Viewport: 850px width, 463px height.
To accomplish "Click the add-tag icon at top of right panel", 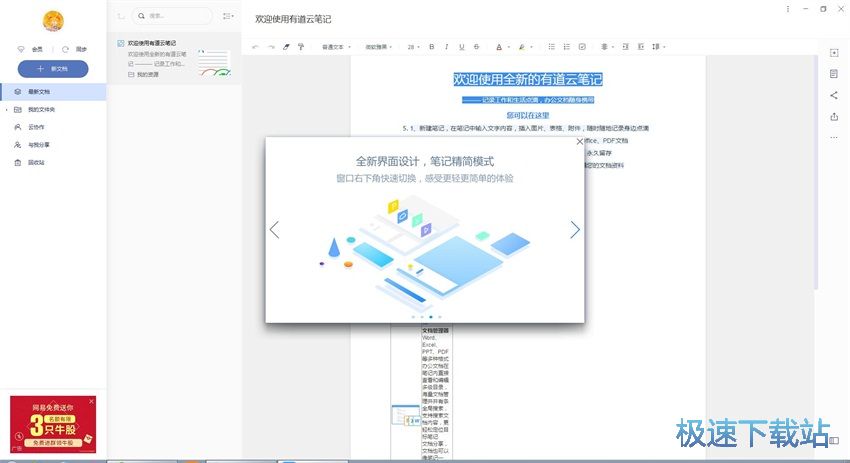I will tap(834, 53).
